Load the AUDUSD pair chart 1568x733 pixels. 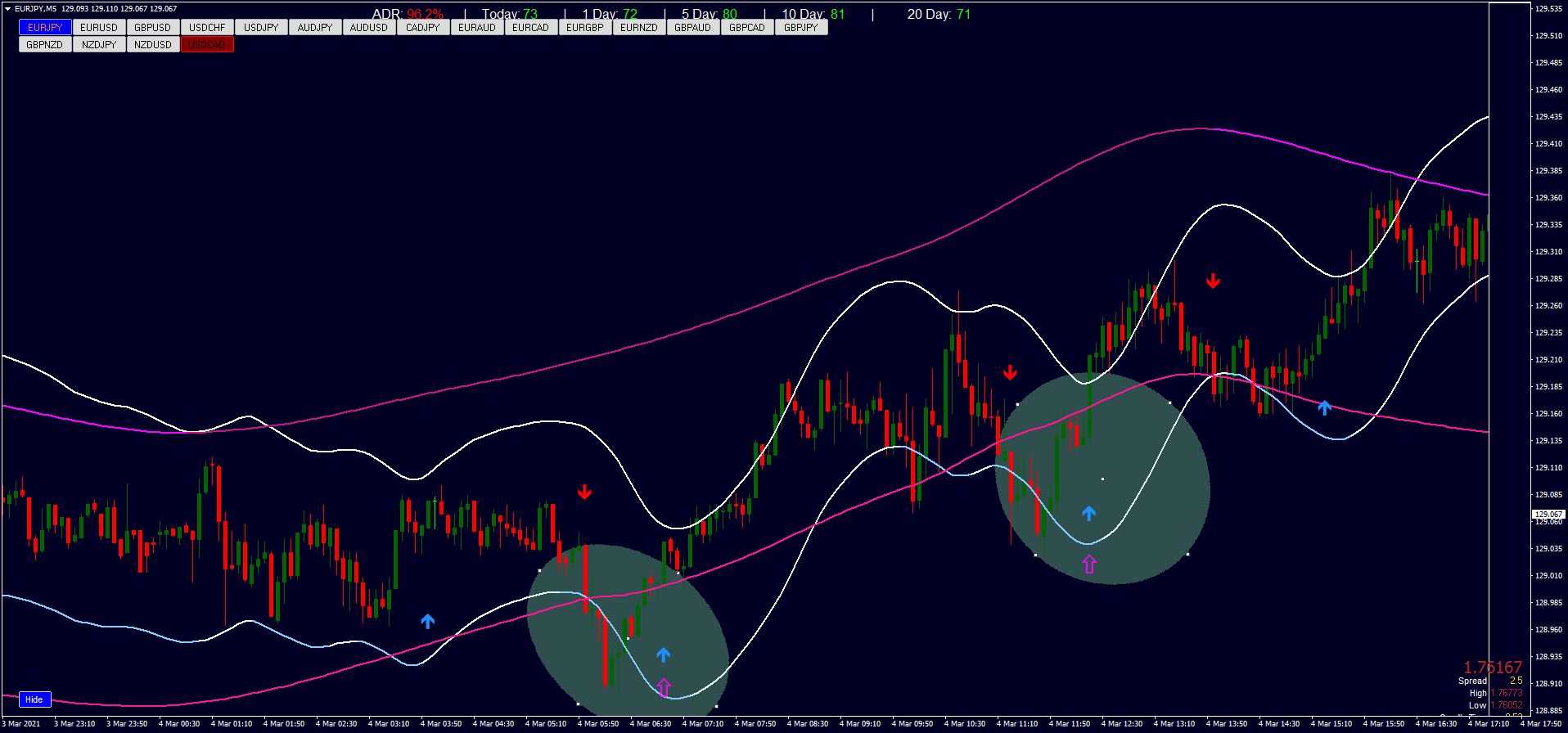click(369, 28)
